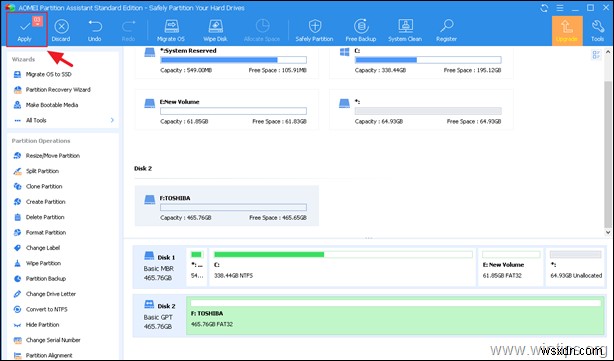Screen dimensions: 614x361
Task: Apply pending operations with Apply button
Action: 27,30
